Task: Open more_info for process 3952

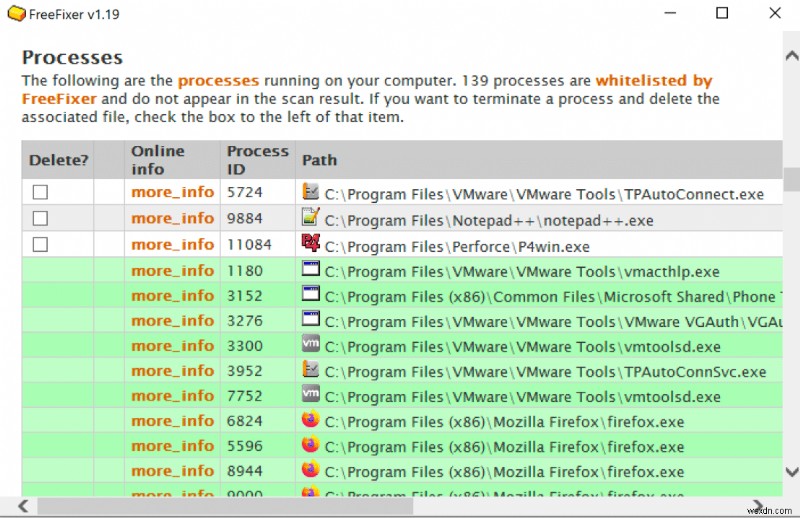Action: pos(172,371)
